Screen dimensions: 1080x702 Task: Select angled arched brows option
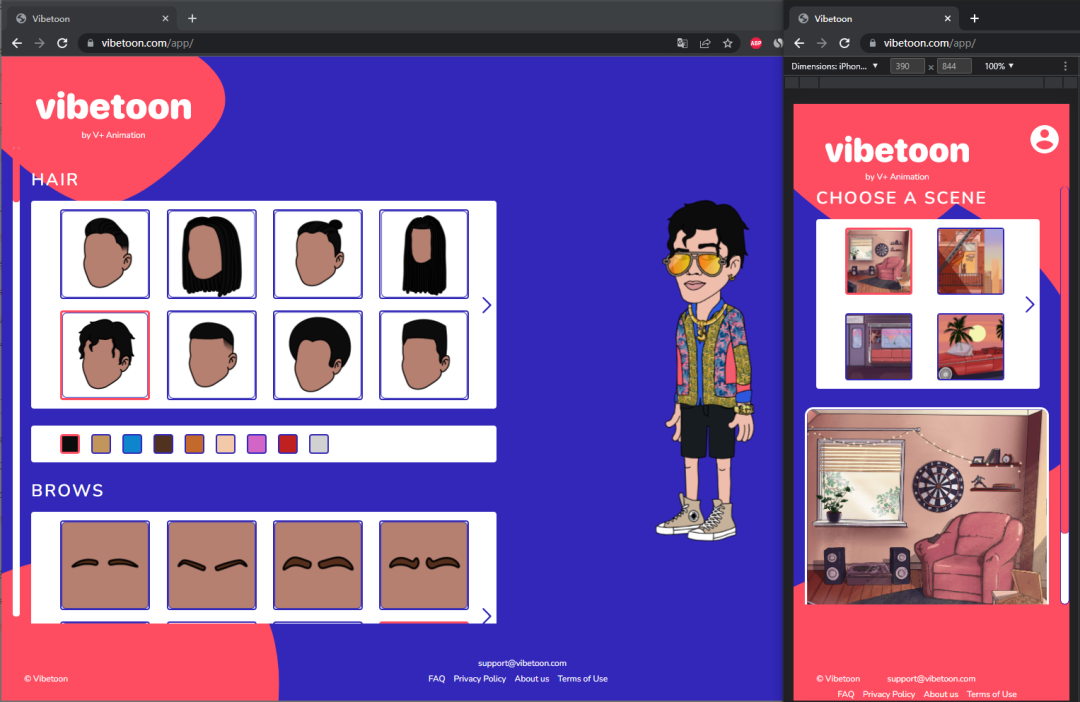coord(211,565)
